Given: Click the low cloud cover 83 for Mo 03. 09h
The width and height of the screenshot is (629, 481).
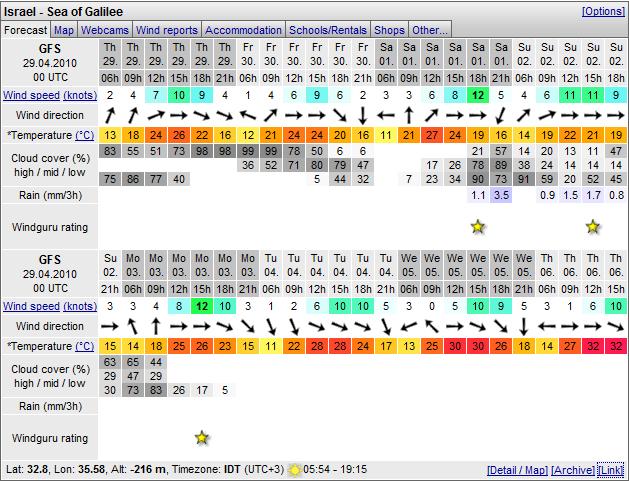Looking at the screenshot, I should [156, 390].
